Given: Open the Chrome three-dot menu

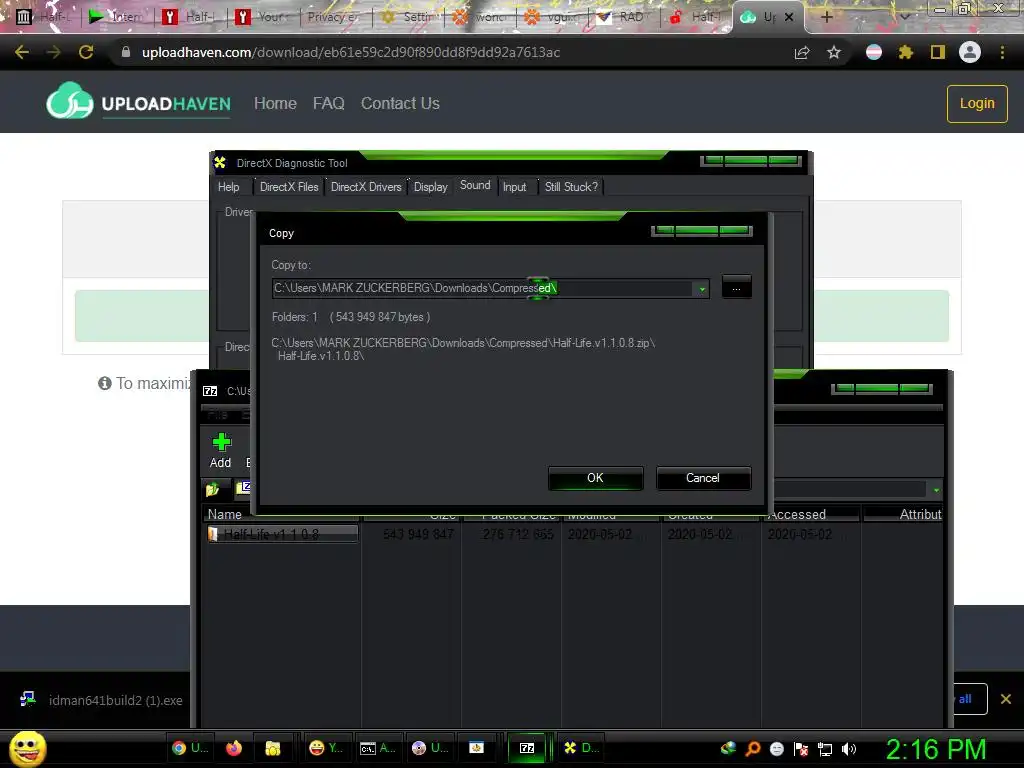Looking at the screenshot, I should [x=1002, y=52].
